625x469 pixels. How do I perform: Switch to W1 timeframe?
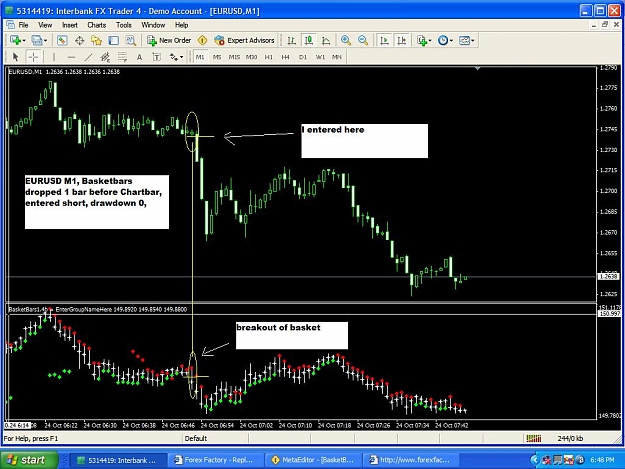point(320,57)
